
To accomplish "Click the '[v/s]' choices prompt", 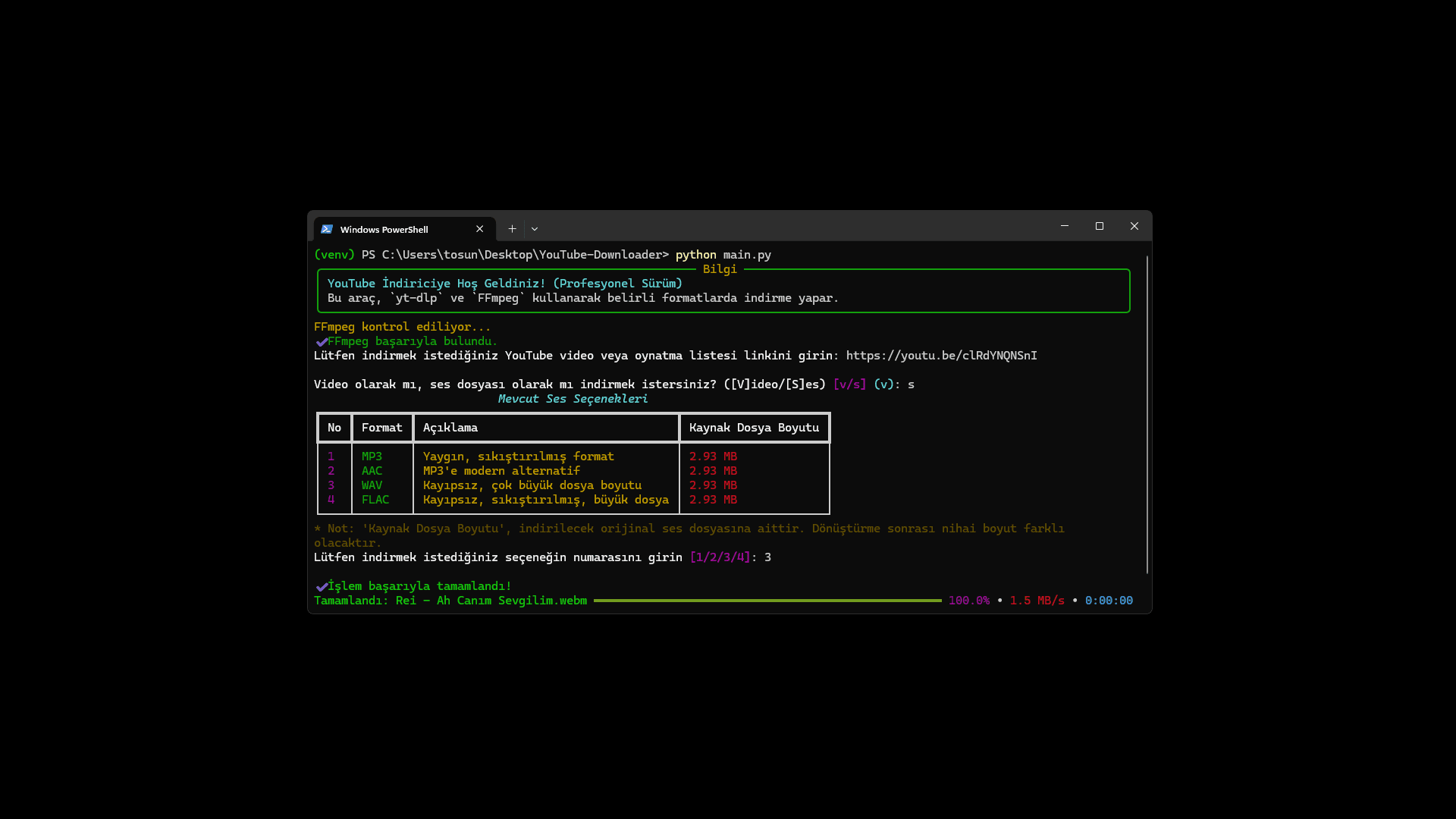I will pyautogui.click(x=849, y=384).
